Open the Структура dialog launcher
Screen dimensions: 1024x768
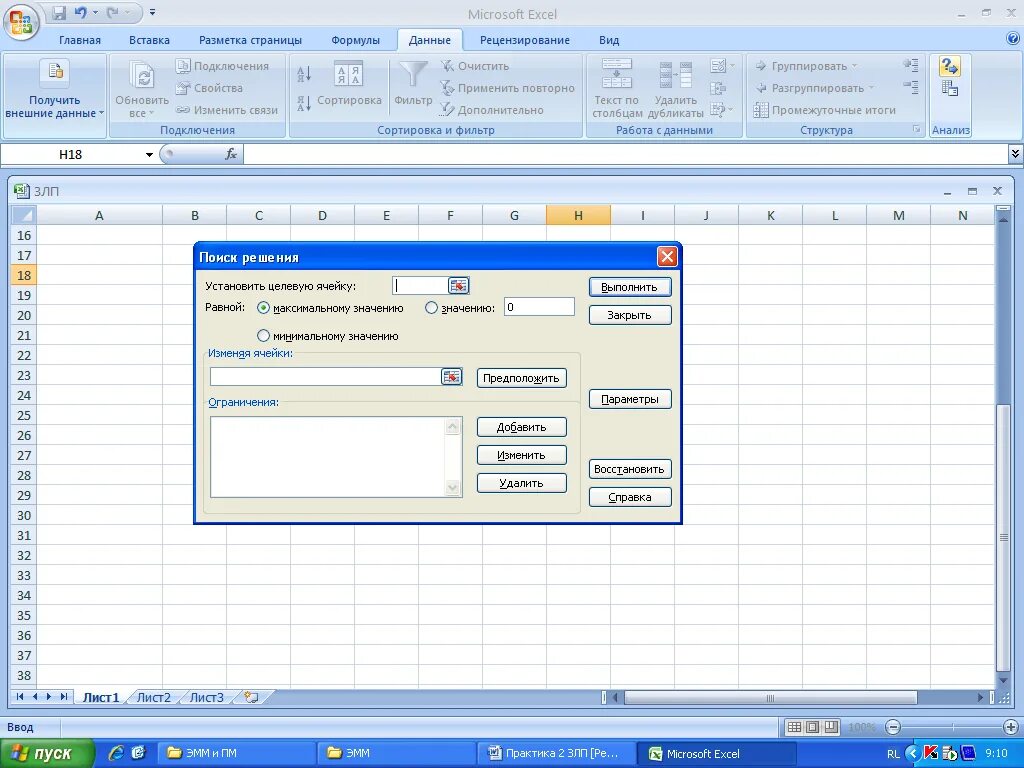(x=916, y=129)
